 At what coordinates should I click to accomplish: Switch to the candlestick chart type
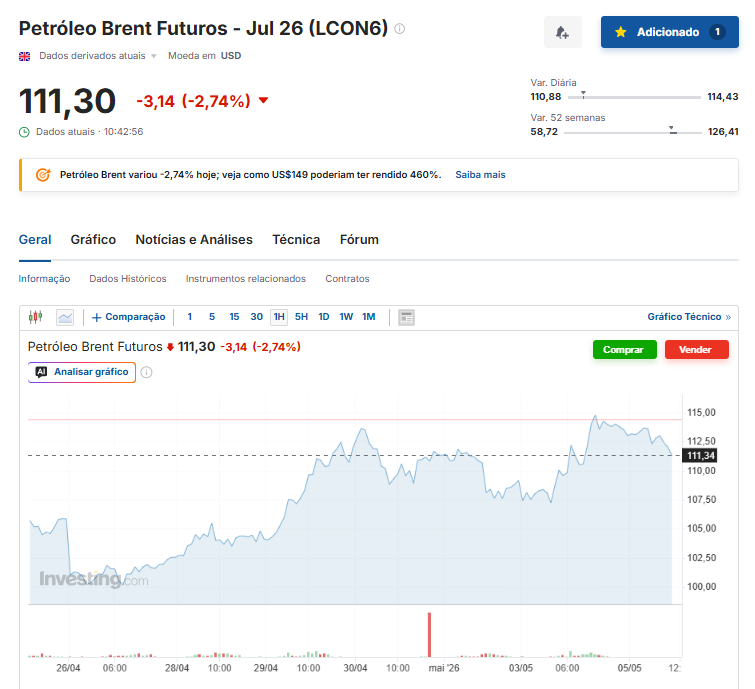[x=35, y=317]
